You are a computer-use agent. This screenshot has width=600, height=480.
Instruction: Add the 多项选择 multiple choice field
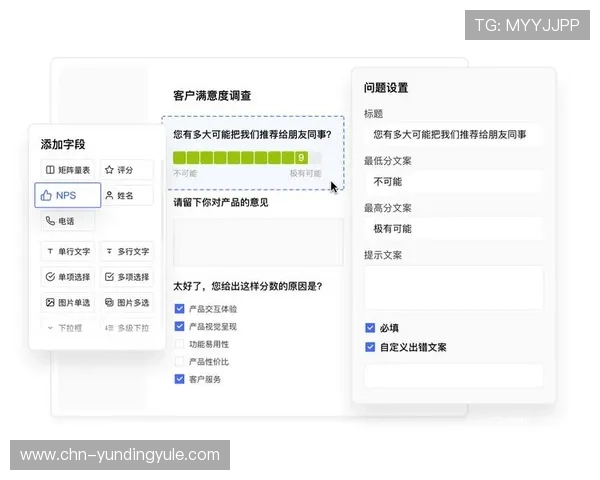(127, 277)
